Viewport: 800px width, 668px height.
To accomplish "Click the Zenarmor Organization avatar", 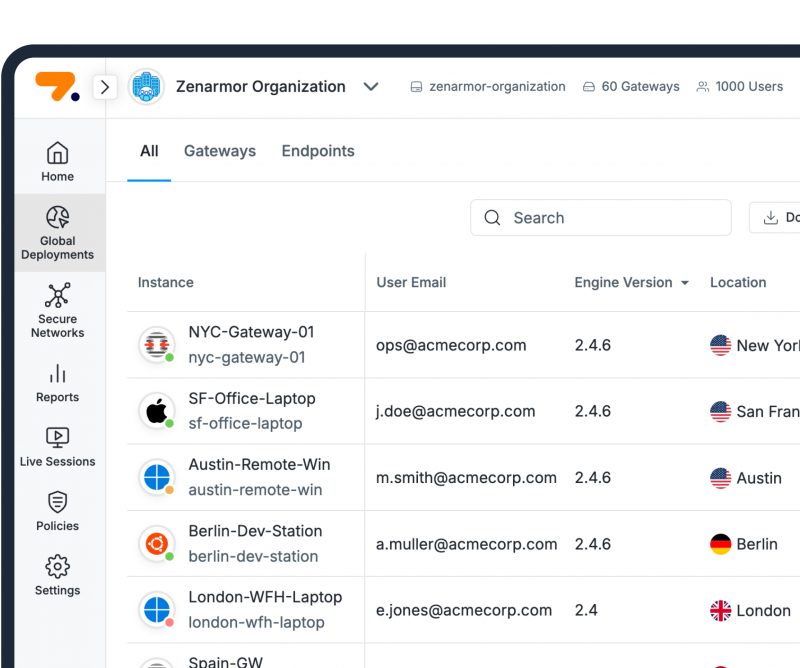I will tap(146, 87).
